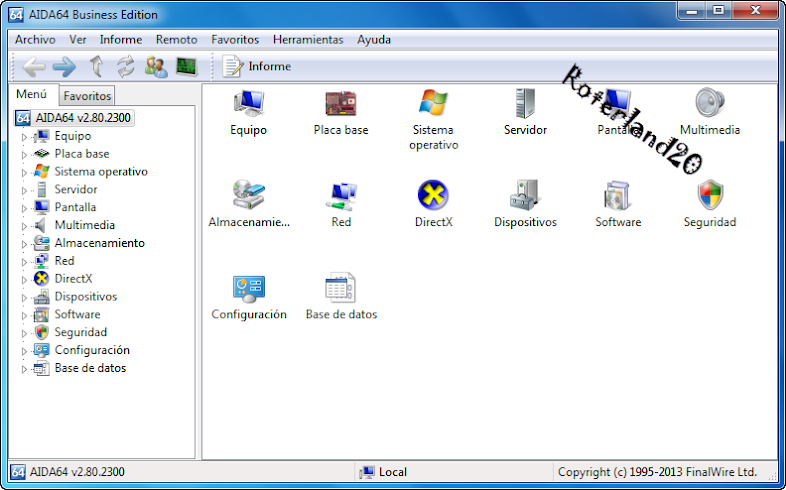The image size is (786, 490).
Task: Go up one level with the Up arrow
Action: tap(96, 66)
